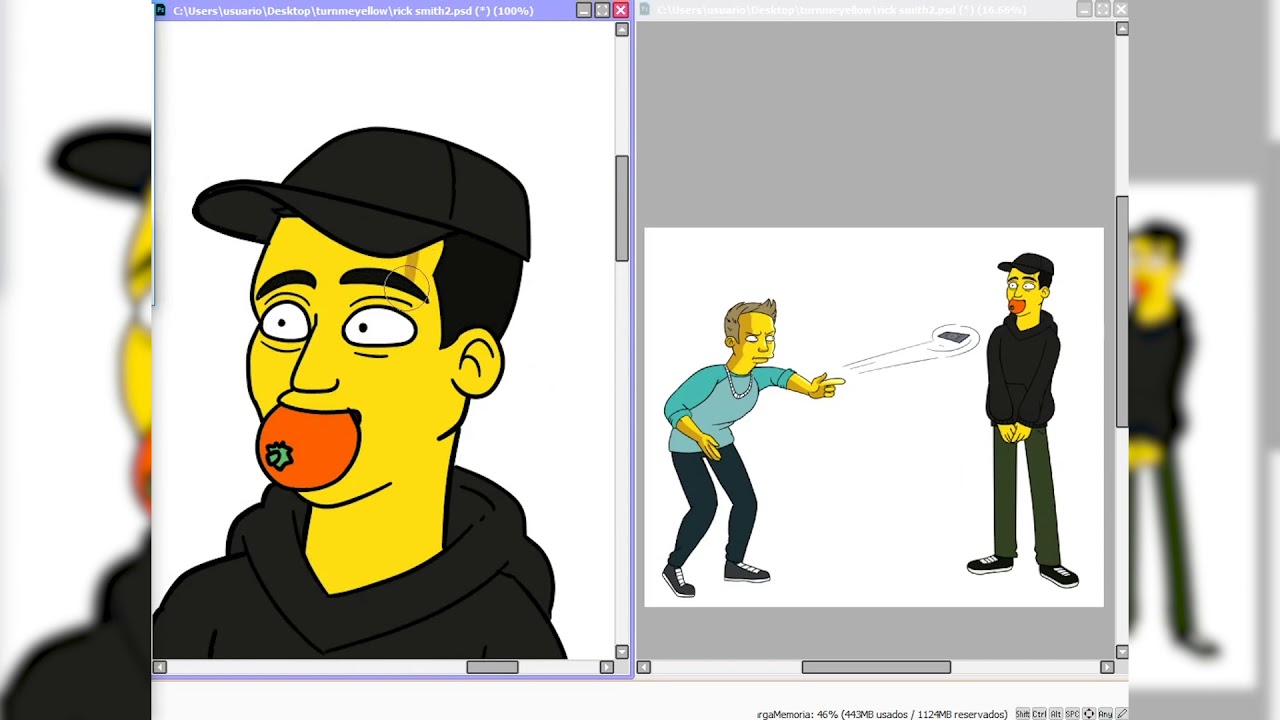Click the PSD file icon in 16.66% window title
This screenshot has height=720, width=1280.
(645, 10)
